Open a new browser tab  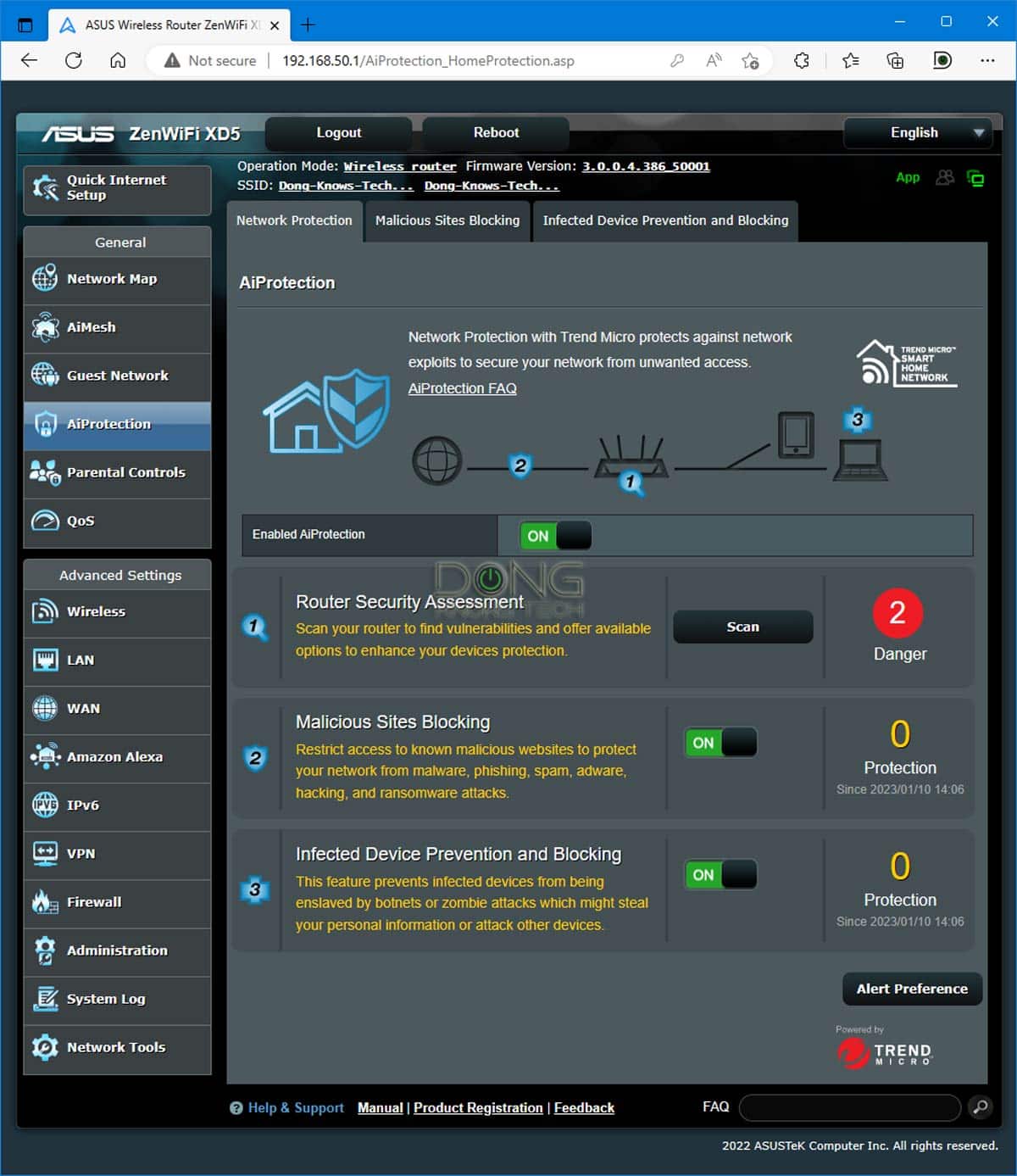(308, 25)
